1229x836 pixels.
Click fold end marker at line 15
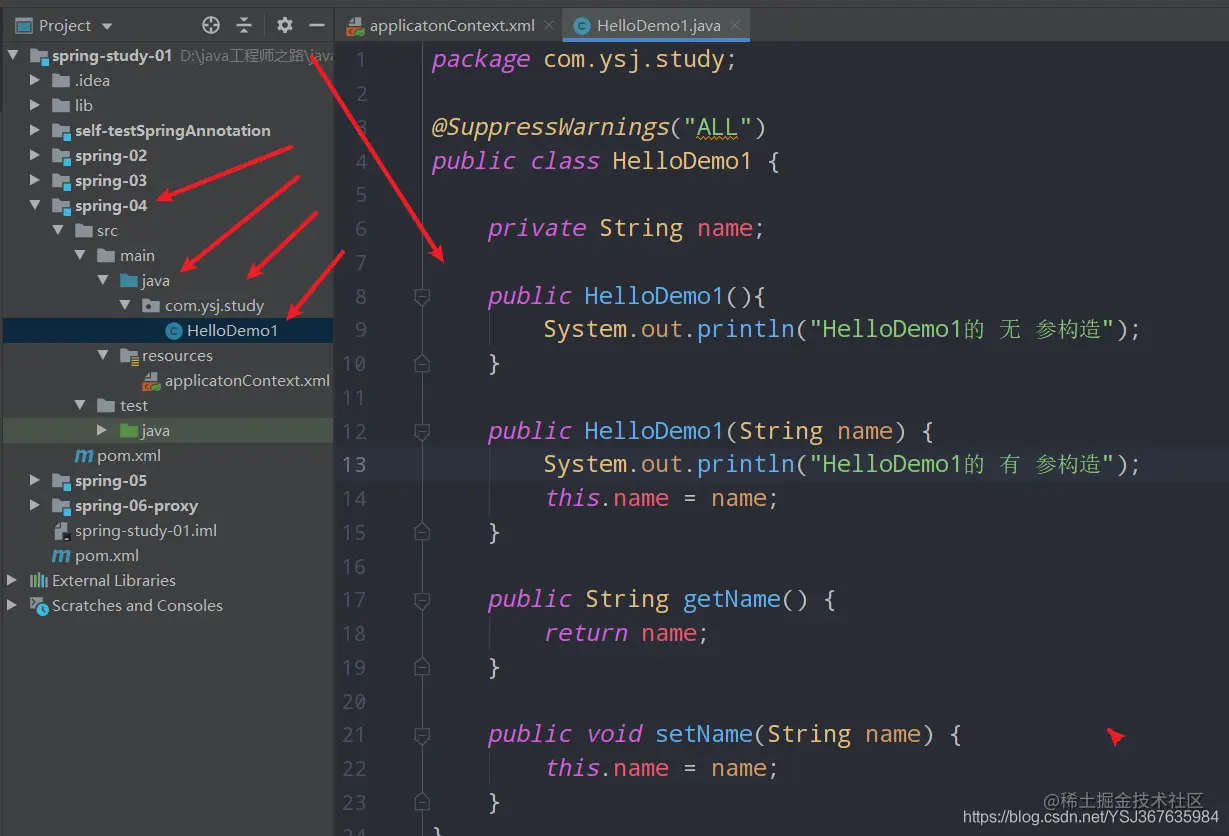[x=422, y=532]
